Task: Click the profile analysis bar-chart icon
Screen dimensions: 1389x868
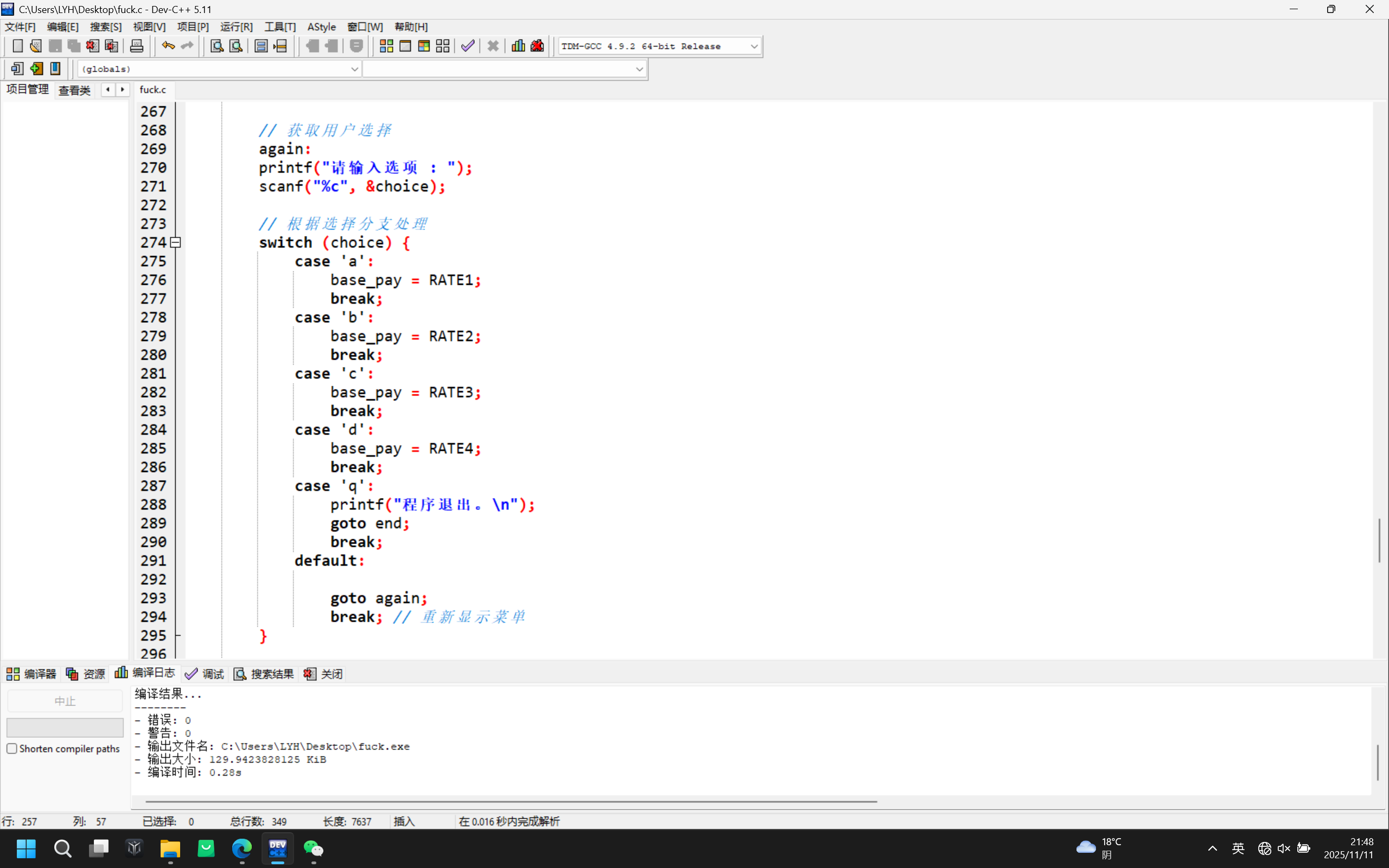Action: (x=518, y=46)
